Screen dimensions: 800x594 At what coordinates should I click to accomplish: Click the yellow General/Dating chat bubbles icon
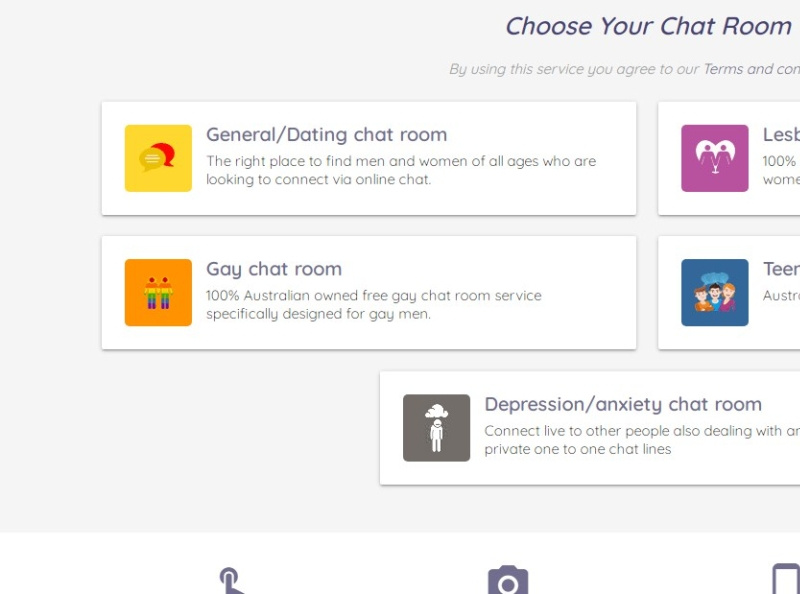point(158,158)
